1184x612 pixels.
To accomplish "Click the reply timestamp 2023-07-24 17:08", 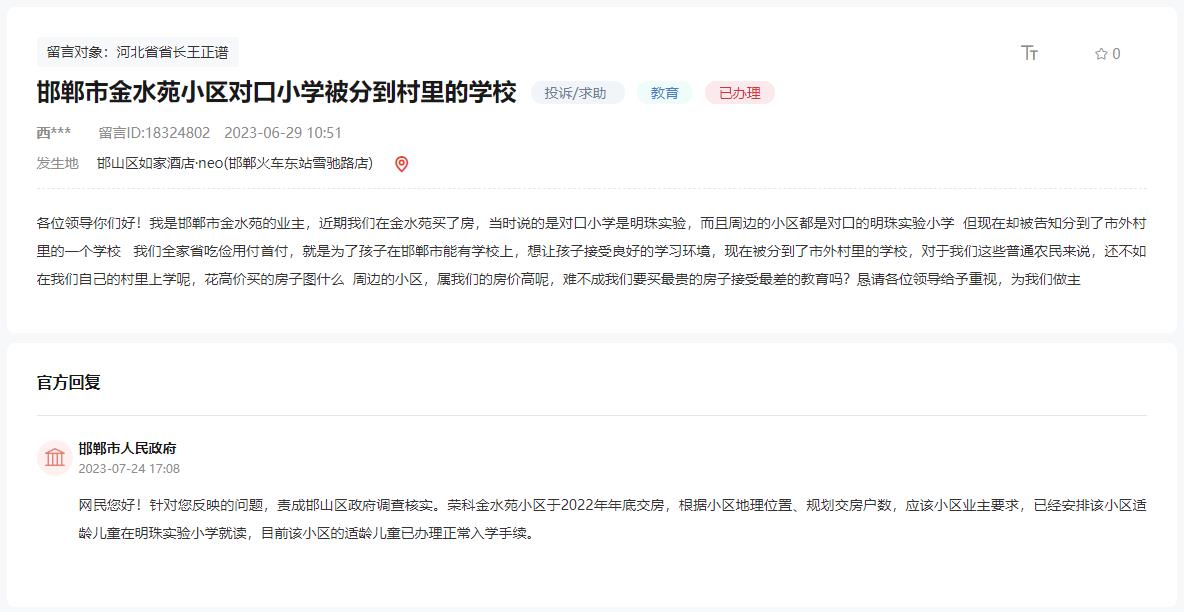I will (129, 468).
